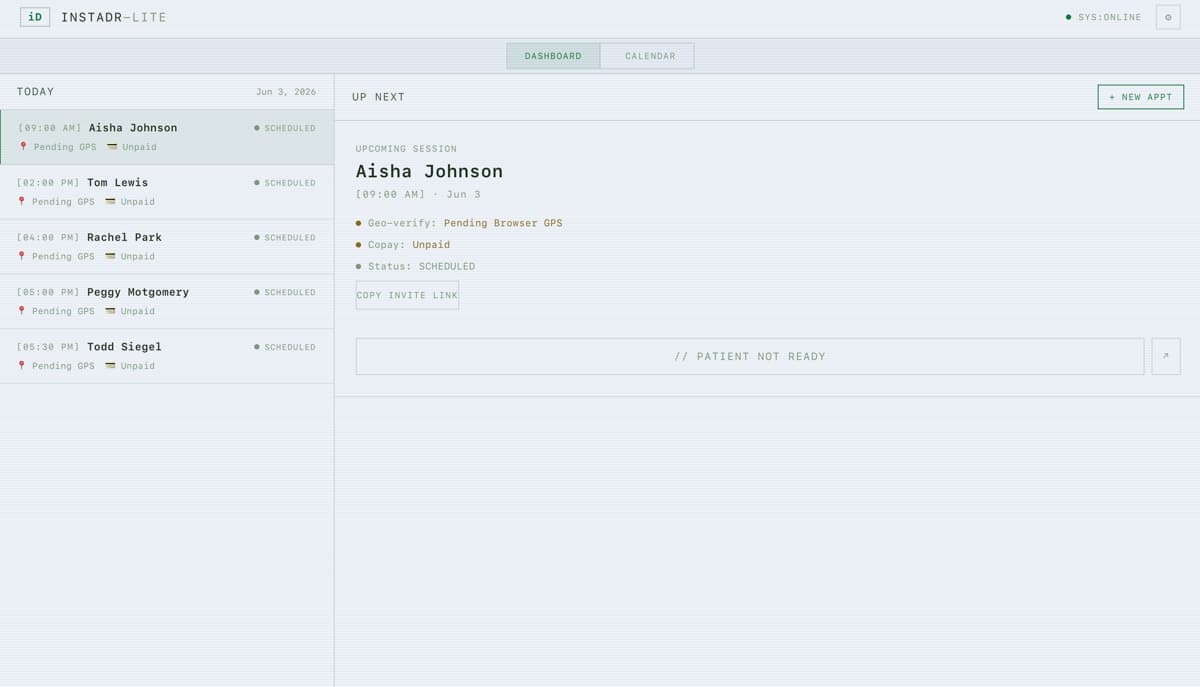Click the Patient Not Ready button
Screen dimensions: 1200x687
pos(750,356)
